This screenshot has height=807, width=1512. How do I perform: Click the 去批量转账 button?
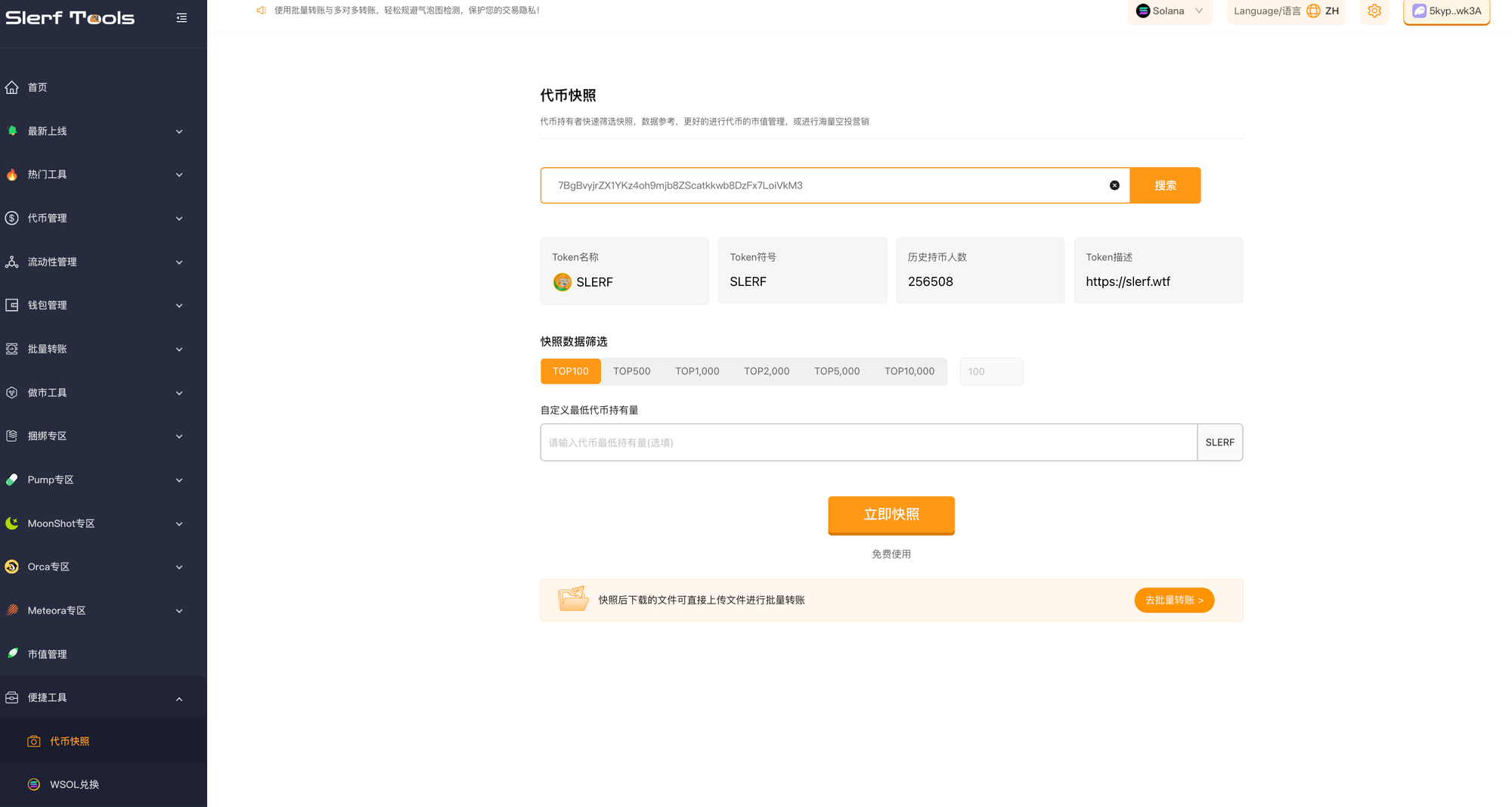(x=1174, y=600)
